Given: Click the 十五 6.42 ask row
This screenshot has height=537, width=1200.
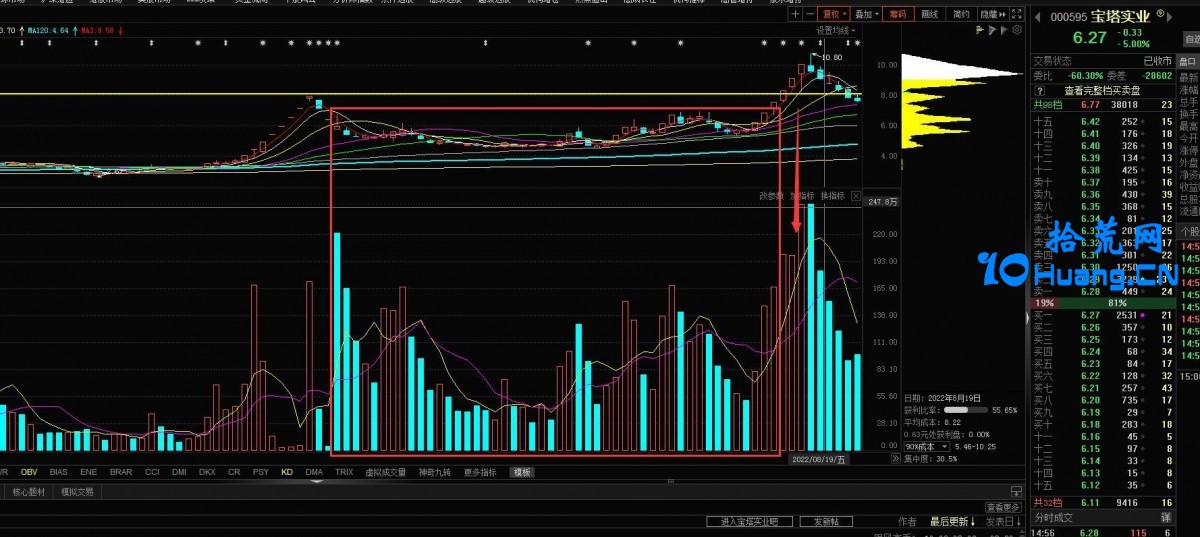Looking at the screenshot, I should 1103,121.
